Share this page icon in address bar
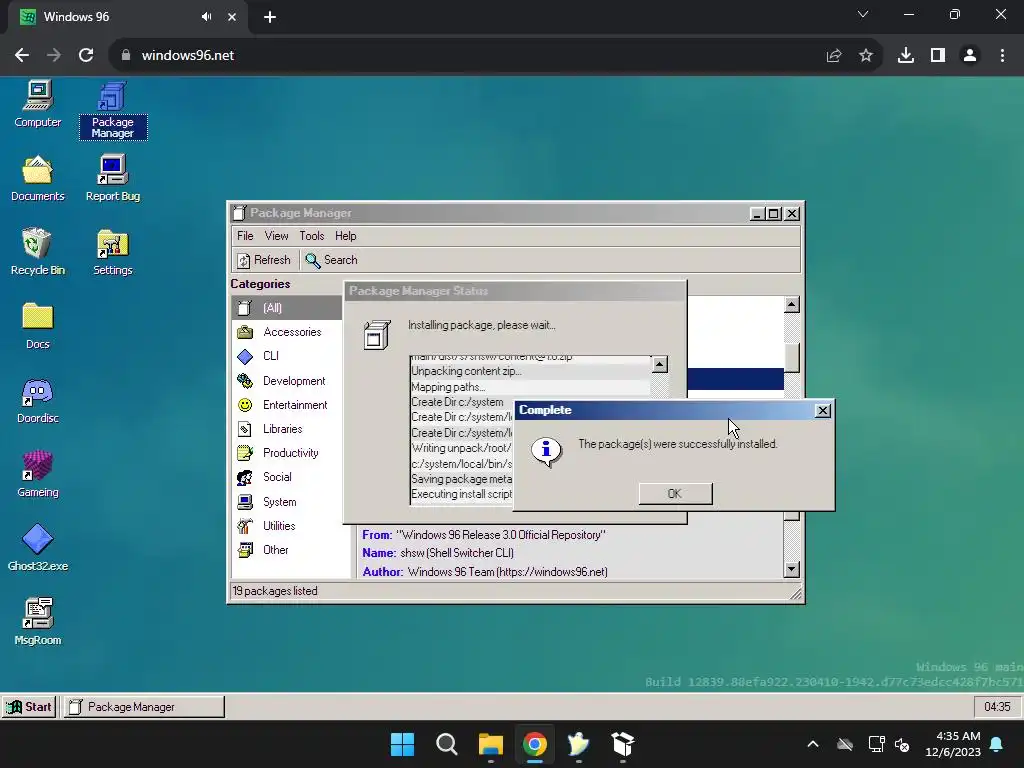1024x768 pixels. [x=834, y=56]
